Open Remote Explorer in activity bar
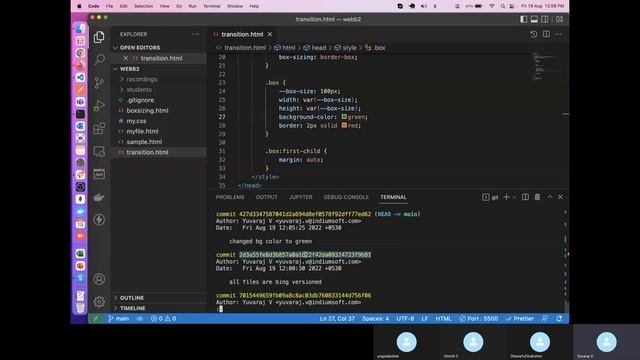The image size is (640, 360). coord(99,151)
